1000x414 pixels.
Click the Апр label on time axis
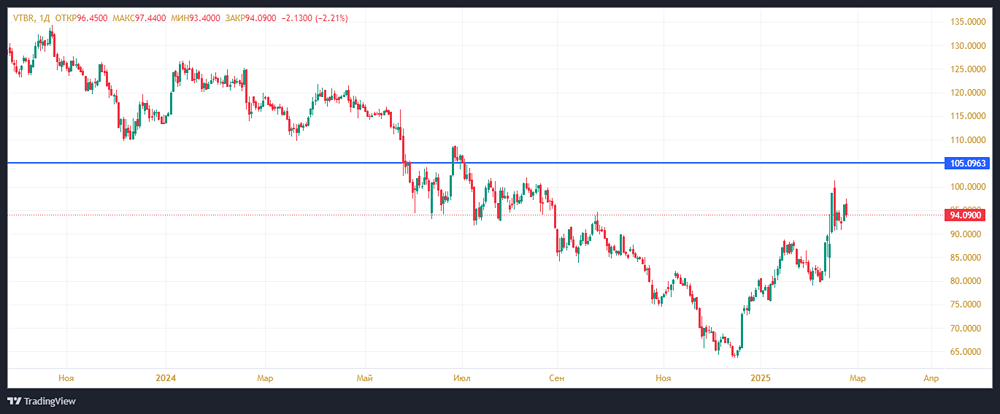pos(930,379)
